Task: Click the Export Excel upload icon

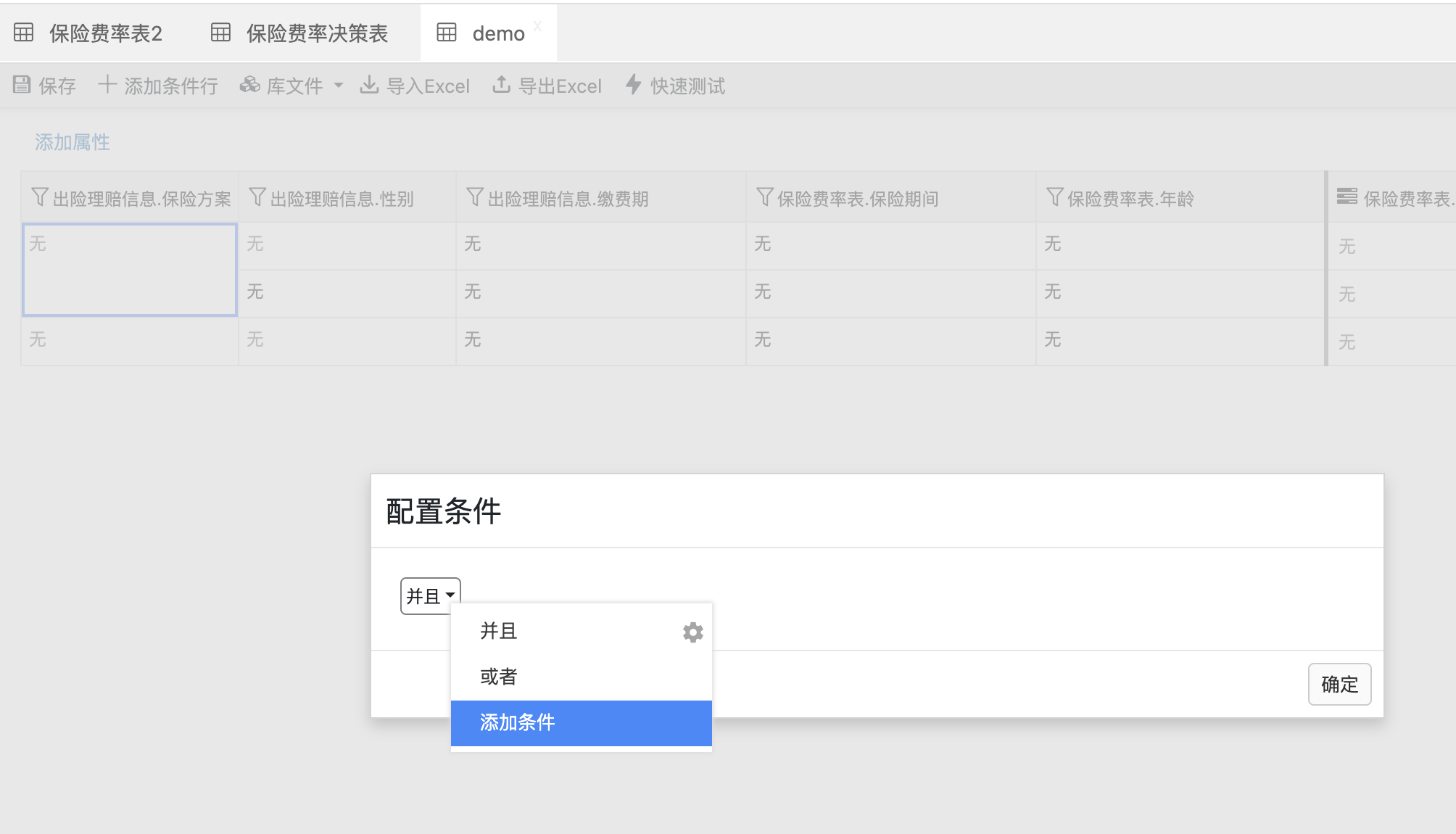Action: click(501, 85)
